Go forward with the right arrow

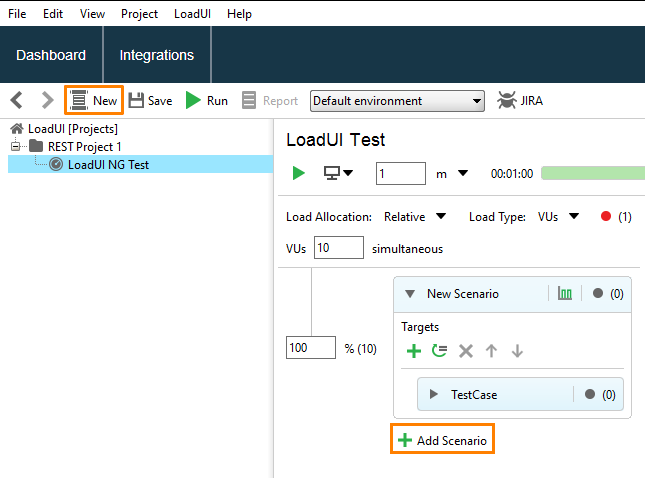47,100
